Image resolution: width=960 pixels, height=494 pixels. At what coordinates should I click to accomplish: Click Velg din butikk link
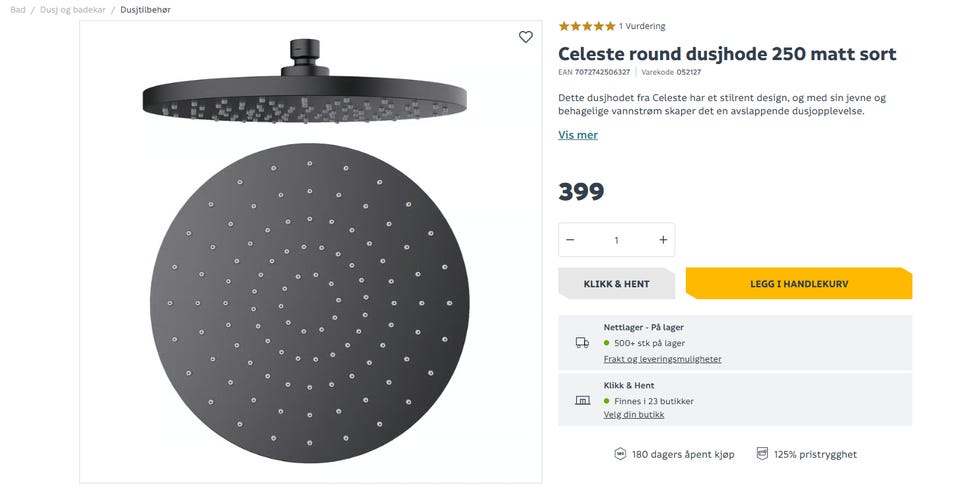[x=633, y=414]
